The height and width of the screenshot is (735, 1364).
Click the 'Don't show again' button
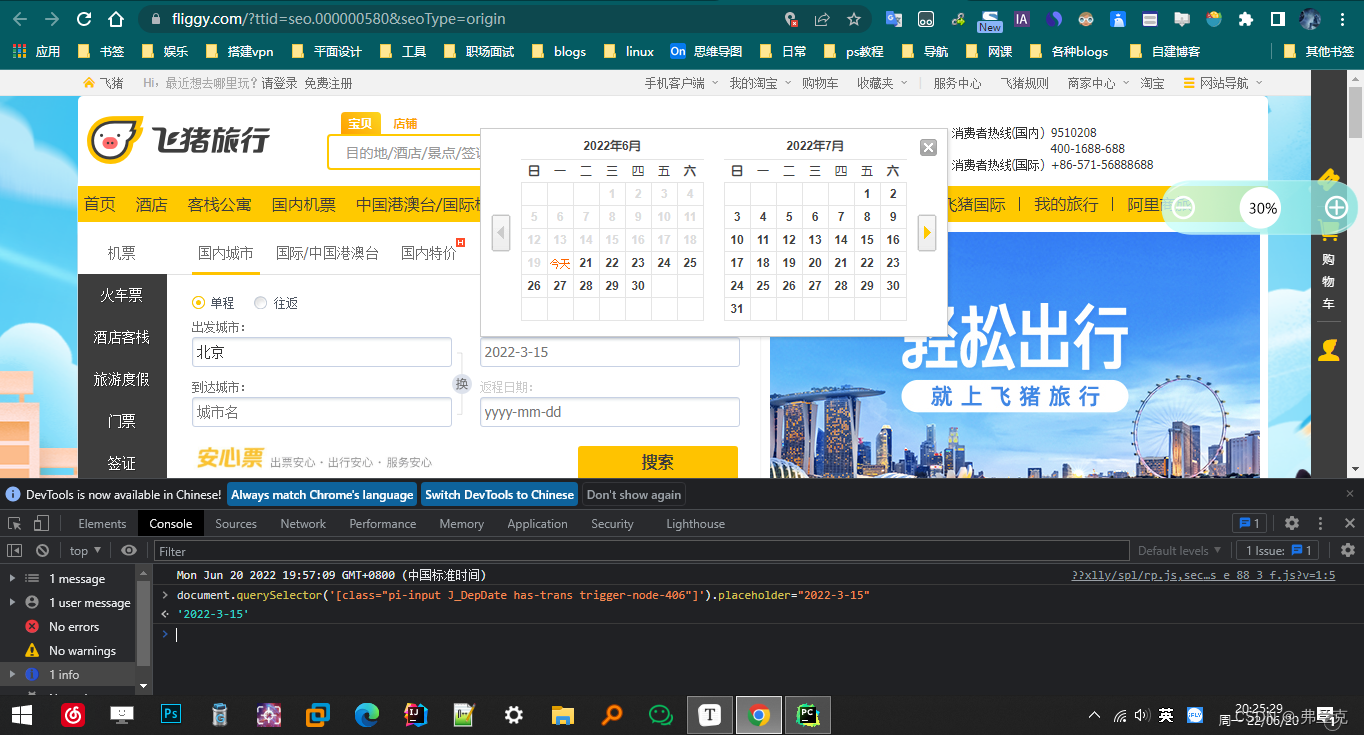click(x=634, y=494)
